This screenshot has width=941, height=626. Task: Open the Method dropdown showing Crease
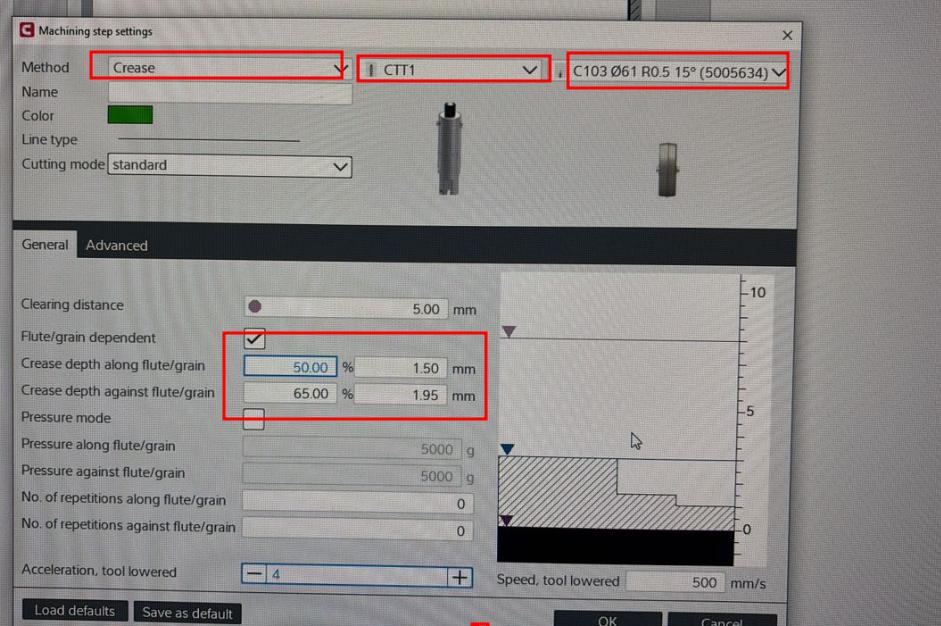click(x=229, y=68)
